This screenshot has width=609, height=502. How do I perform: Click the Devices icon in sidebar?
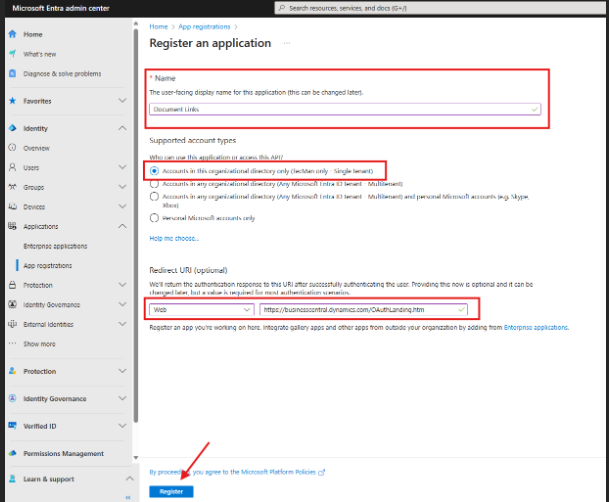tap(11, 206)
